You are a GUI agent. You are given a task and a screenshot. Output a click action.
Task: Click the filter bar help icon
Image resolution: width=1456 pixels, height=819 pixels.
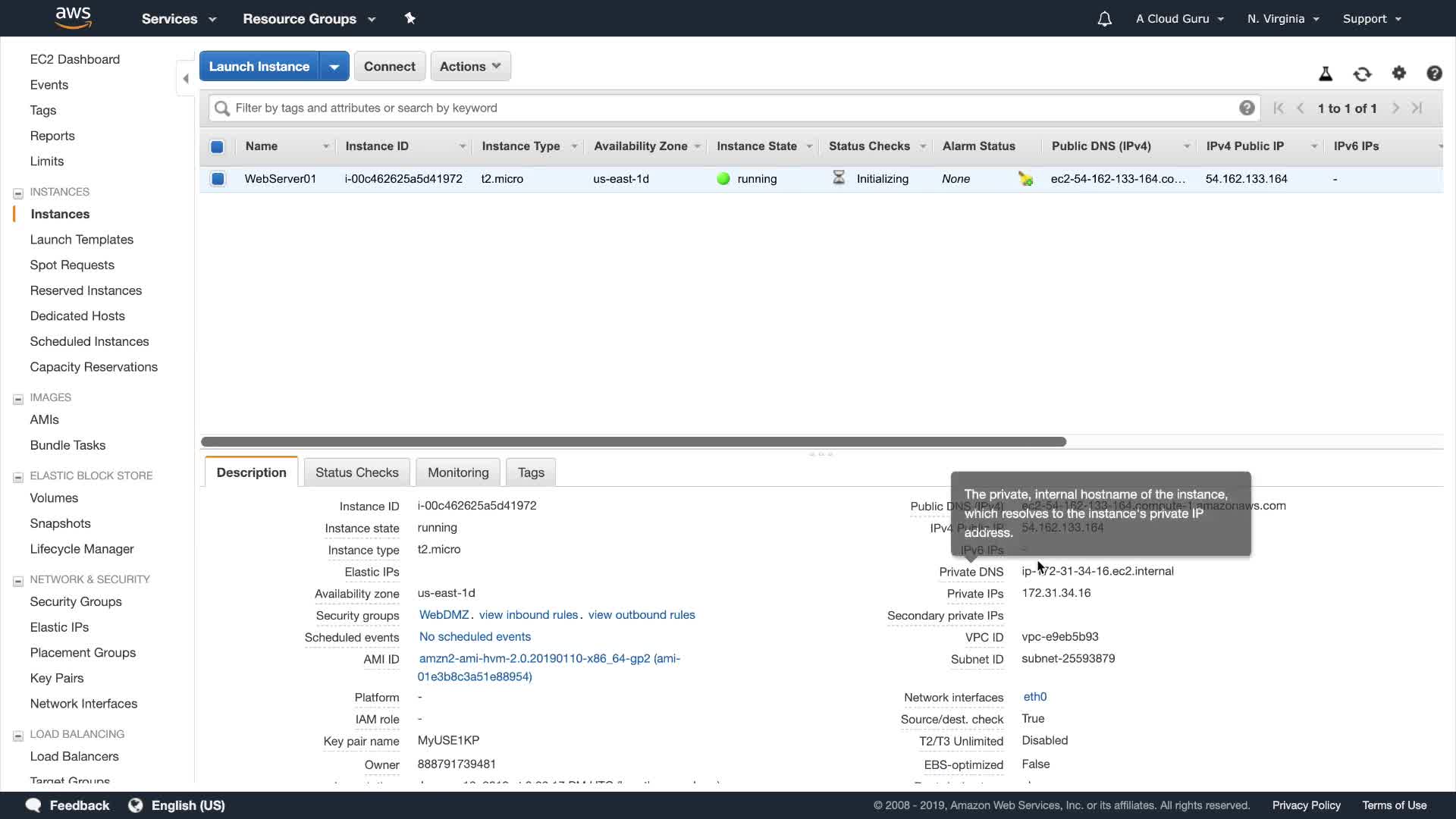1247,108
